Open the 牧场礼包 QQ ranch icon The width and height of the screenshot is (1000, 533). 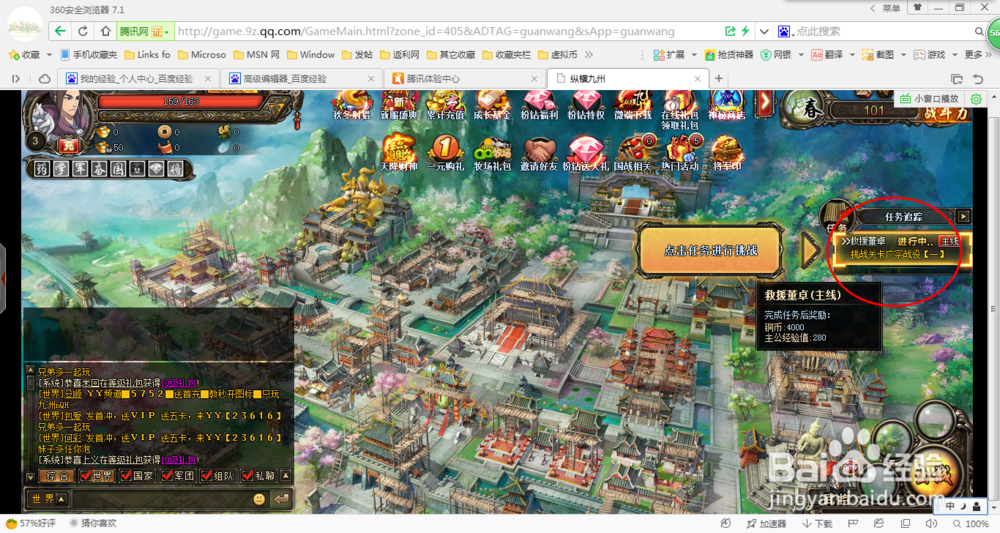[x=492, y=153]
